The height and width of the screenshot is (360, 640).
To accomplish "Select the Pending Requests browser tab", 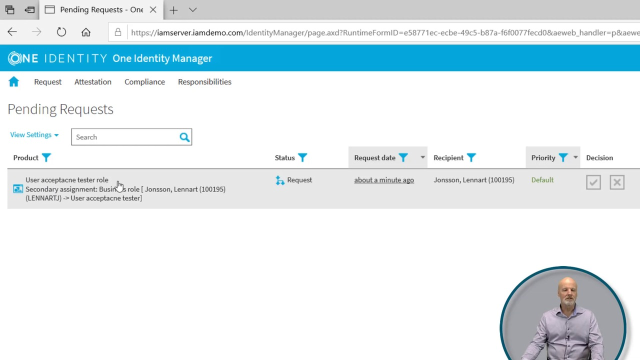I will 101,10.
